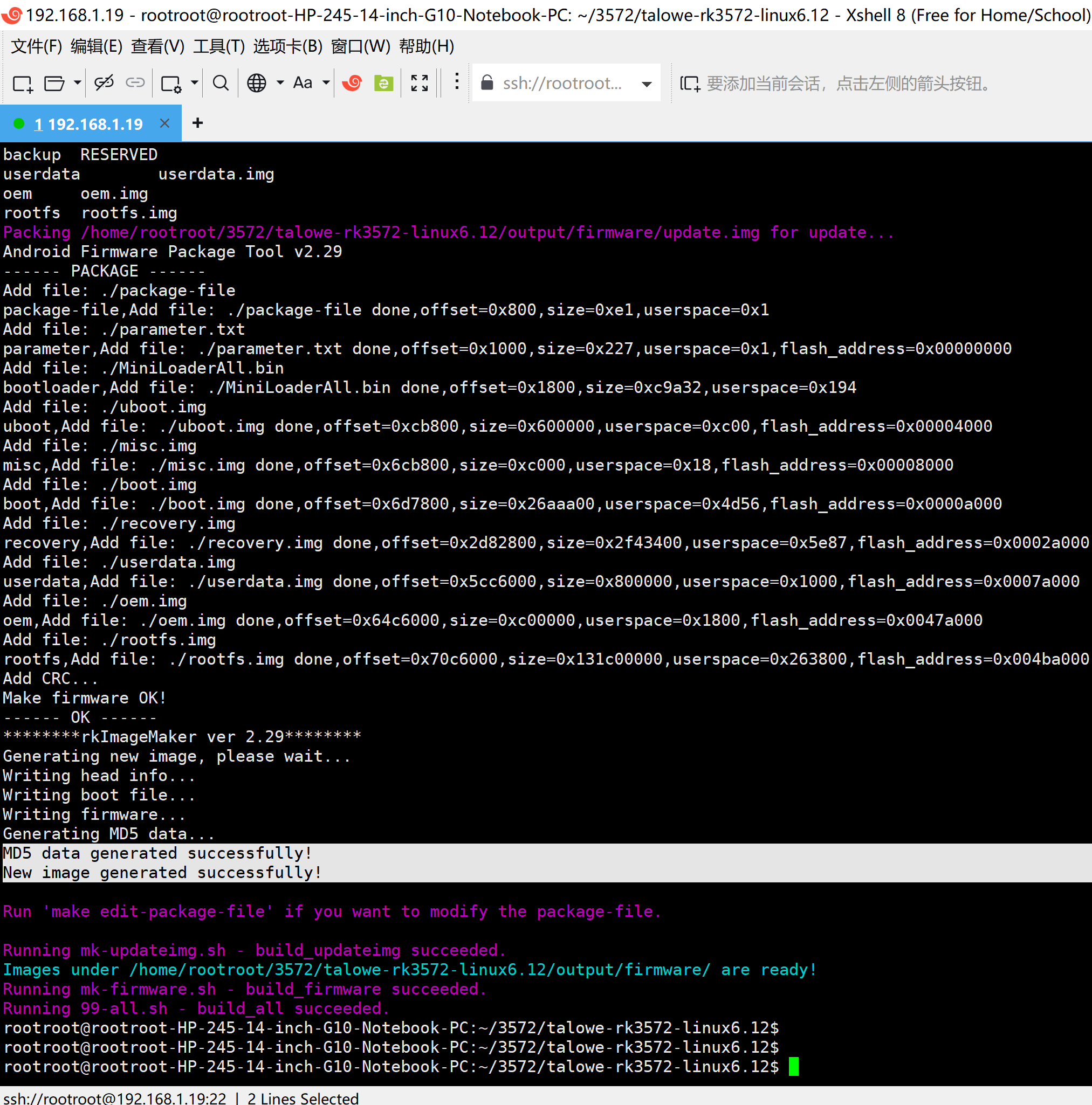Click 'ssh://rootroot@192.168.1.19:22' in status bar
Image resolution: width=1092 pixels, height=1105 pixels.
115,1097
